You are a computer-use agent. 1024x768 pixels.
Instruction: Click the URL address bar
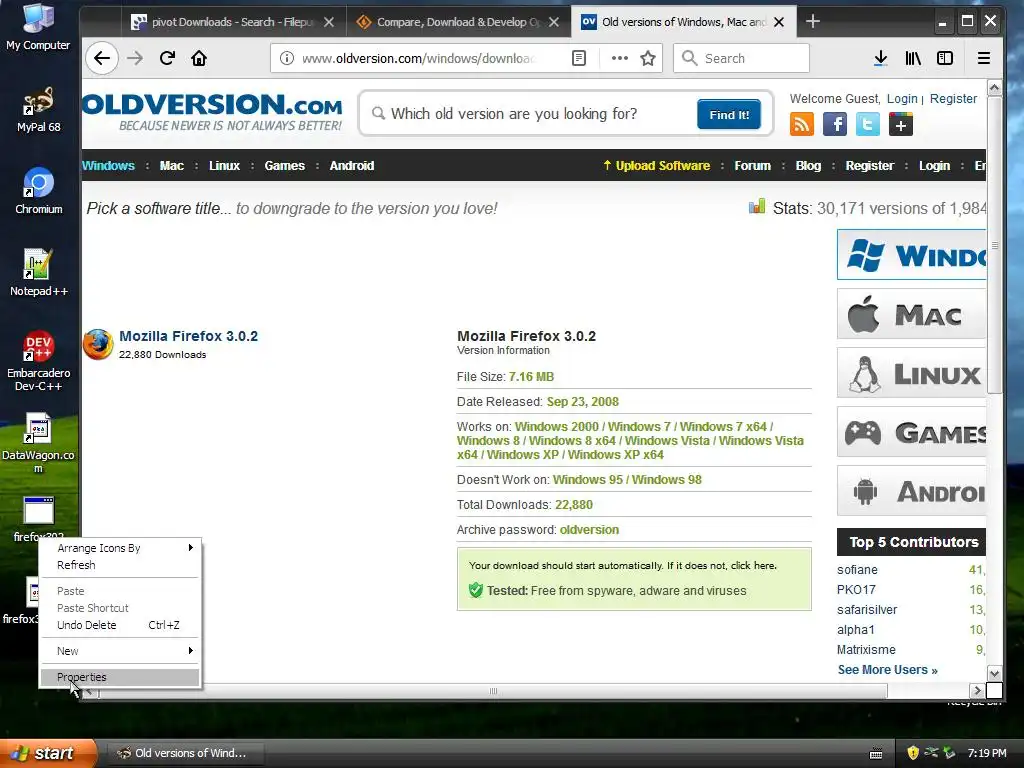pos(418,58)
